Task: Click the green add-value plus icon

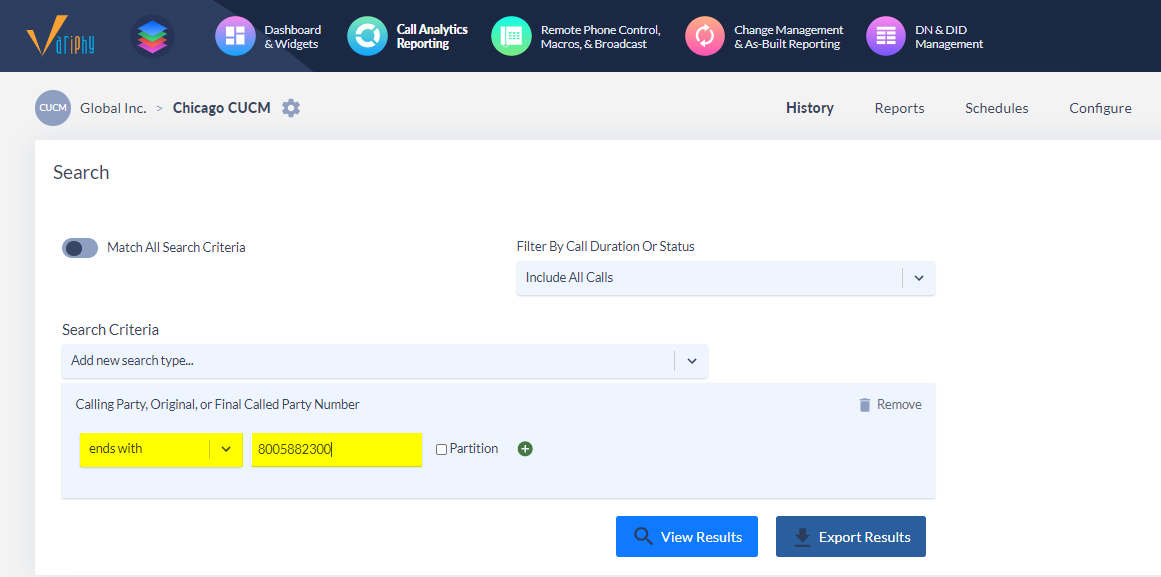Action: pyautogui.click(x=525, y=449)
